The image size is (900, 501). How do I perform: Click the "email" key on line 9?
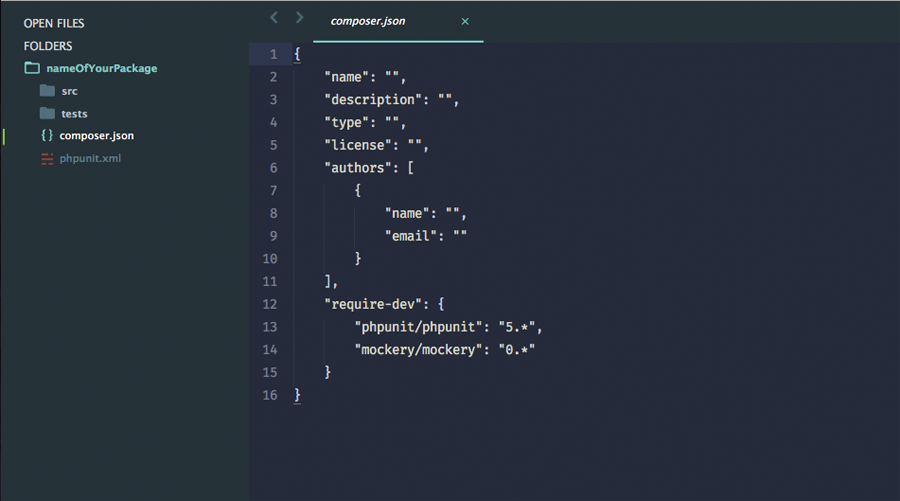click(411, 236)
